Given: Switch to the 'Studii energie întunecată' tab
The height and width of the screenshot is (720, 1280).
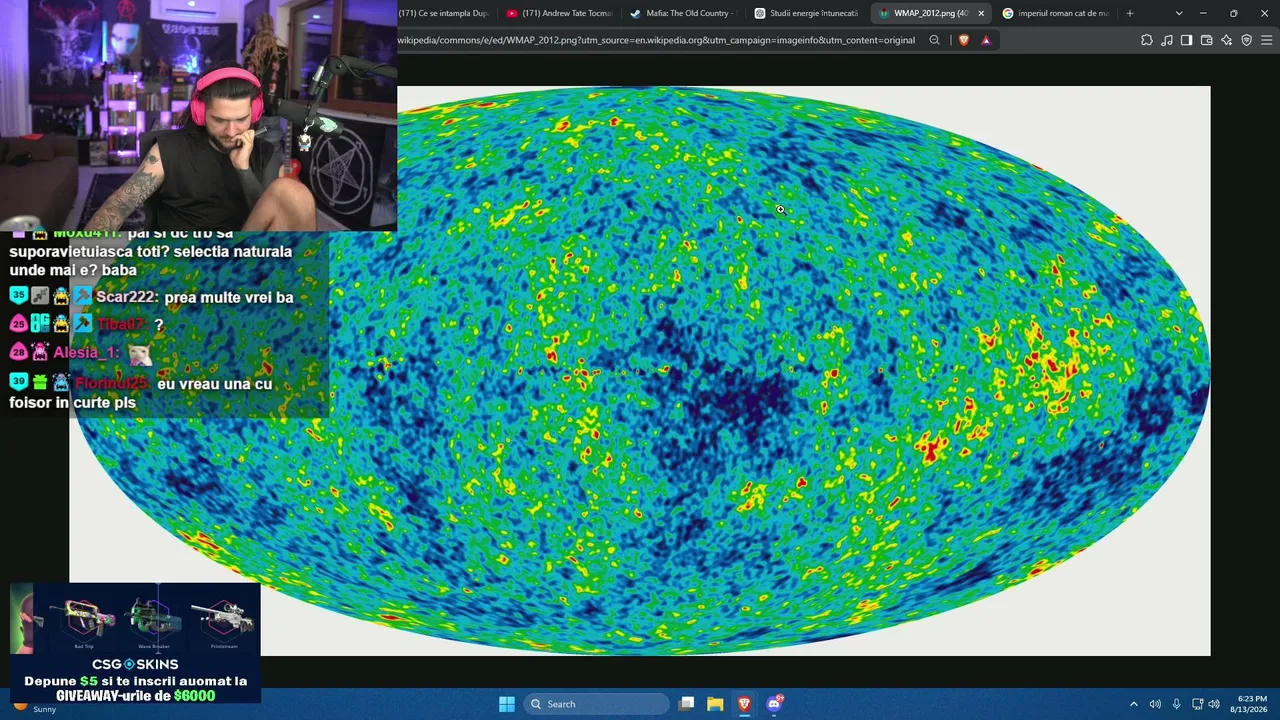Looking at the screenshot, I should pyautogui.click(x=808, y=13).
